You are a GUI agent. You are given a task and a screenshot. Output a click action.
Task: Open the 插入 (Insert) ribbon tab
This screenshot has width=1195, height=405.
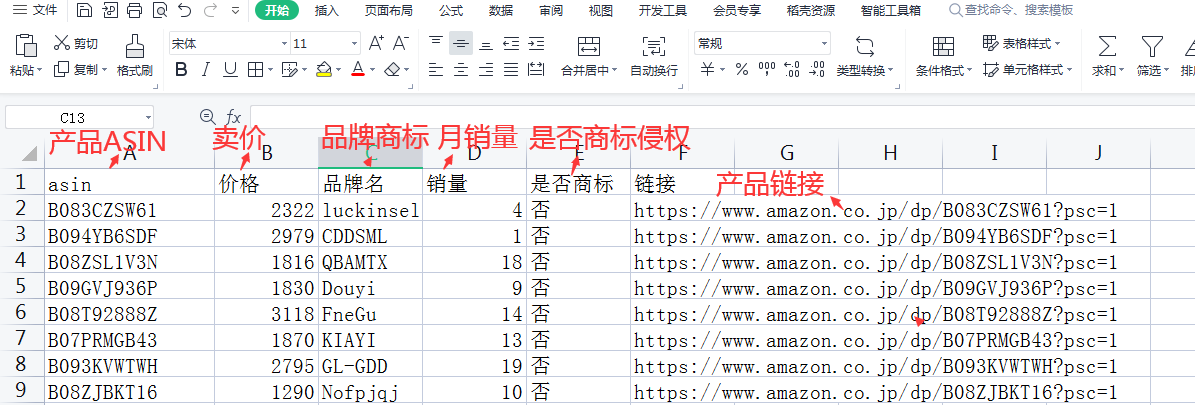(x=327, y=11)
